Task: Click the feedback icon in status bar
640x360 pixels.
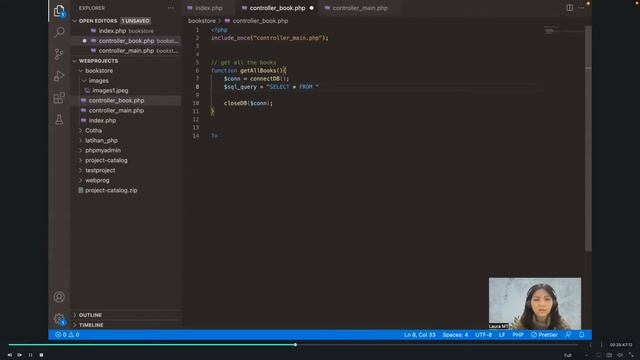Action: click(568, 335)
